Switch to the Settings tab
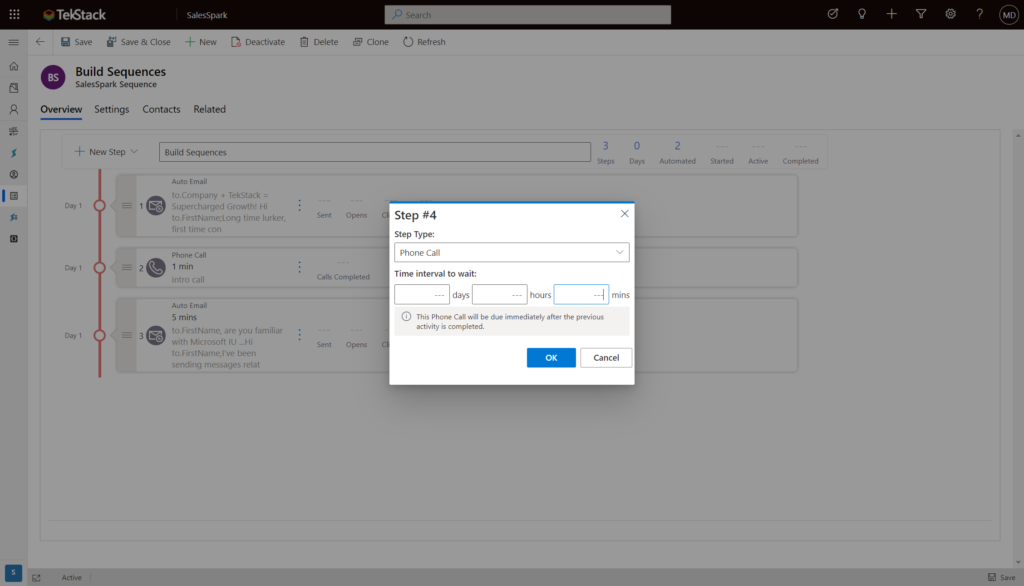 click(112, 109)
